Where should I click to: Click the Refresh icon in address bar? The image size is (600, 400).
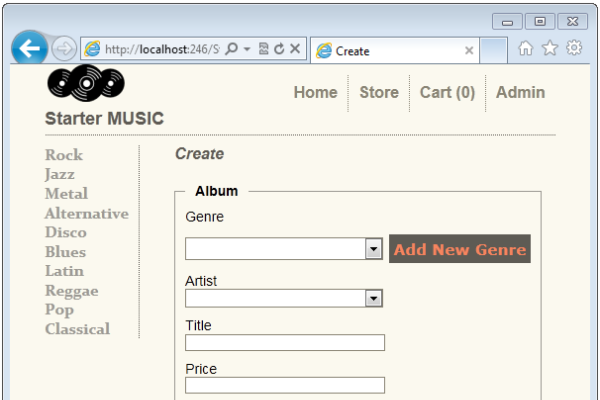point(279,49)
